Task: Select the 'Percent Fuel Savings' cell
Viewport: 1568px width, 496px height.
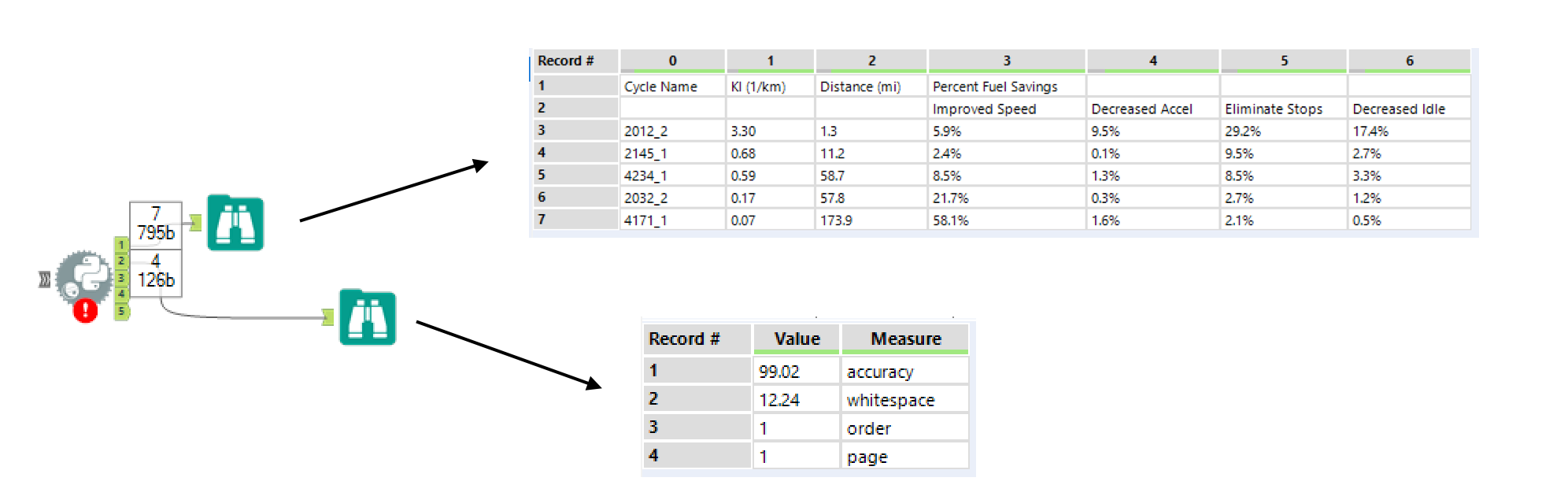Action: coord(995,87)
